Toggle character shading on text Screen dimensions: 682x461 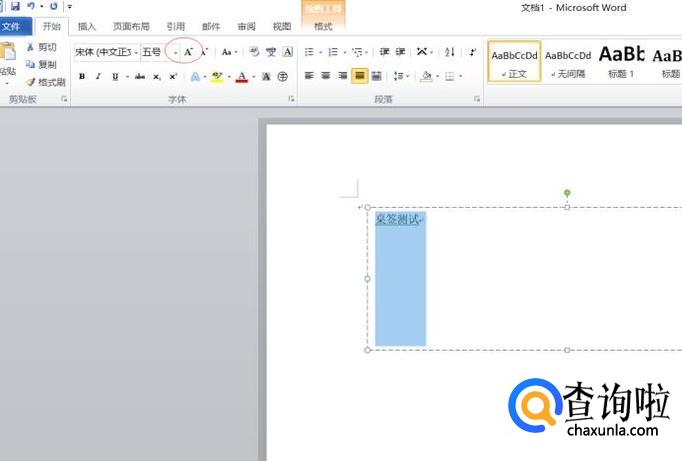click(x=266, y=77)
